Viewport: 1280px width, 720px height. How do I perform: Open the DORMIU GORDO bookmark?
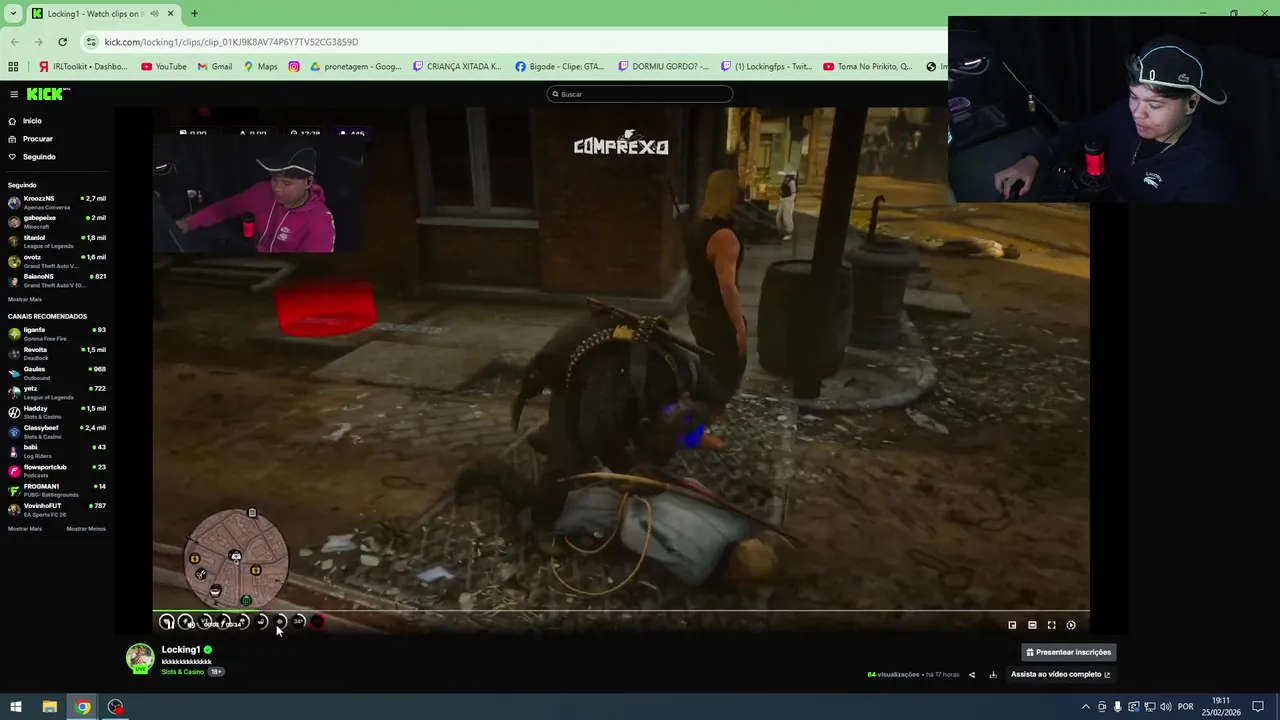pos(664,67)
